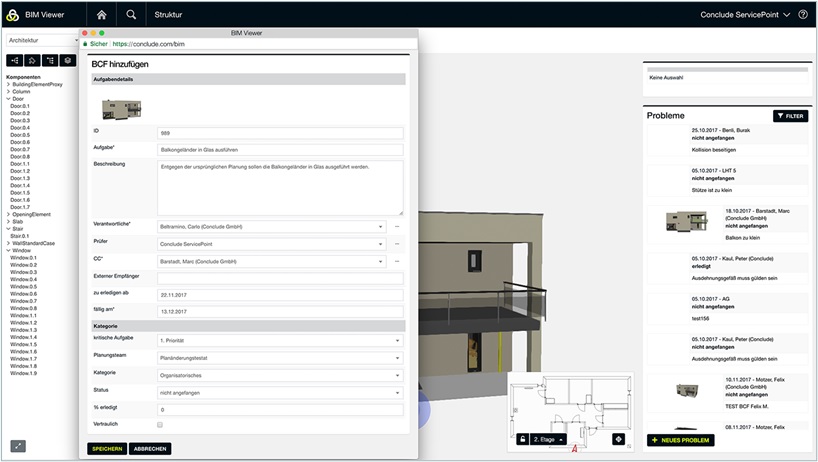
Task: Go to the home icon in top bar
Action: click(x=102, y=15)
